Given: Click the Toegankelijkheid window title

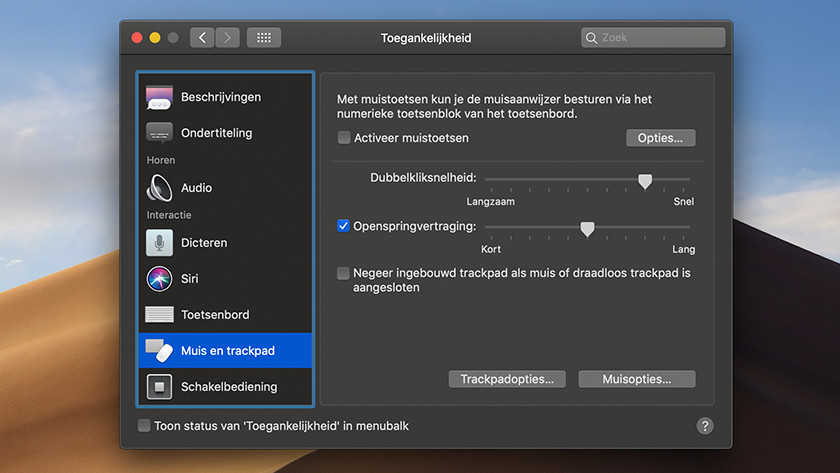Looking at the screenshot, I should click(x=426, y=38).
